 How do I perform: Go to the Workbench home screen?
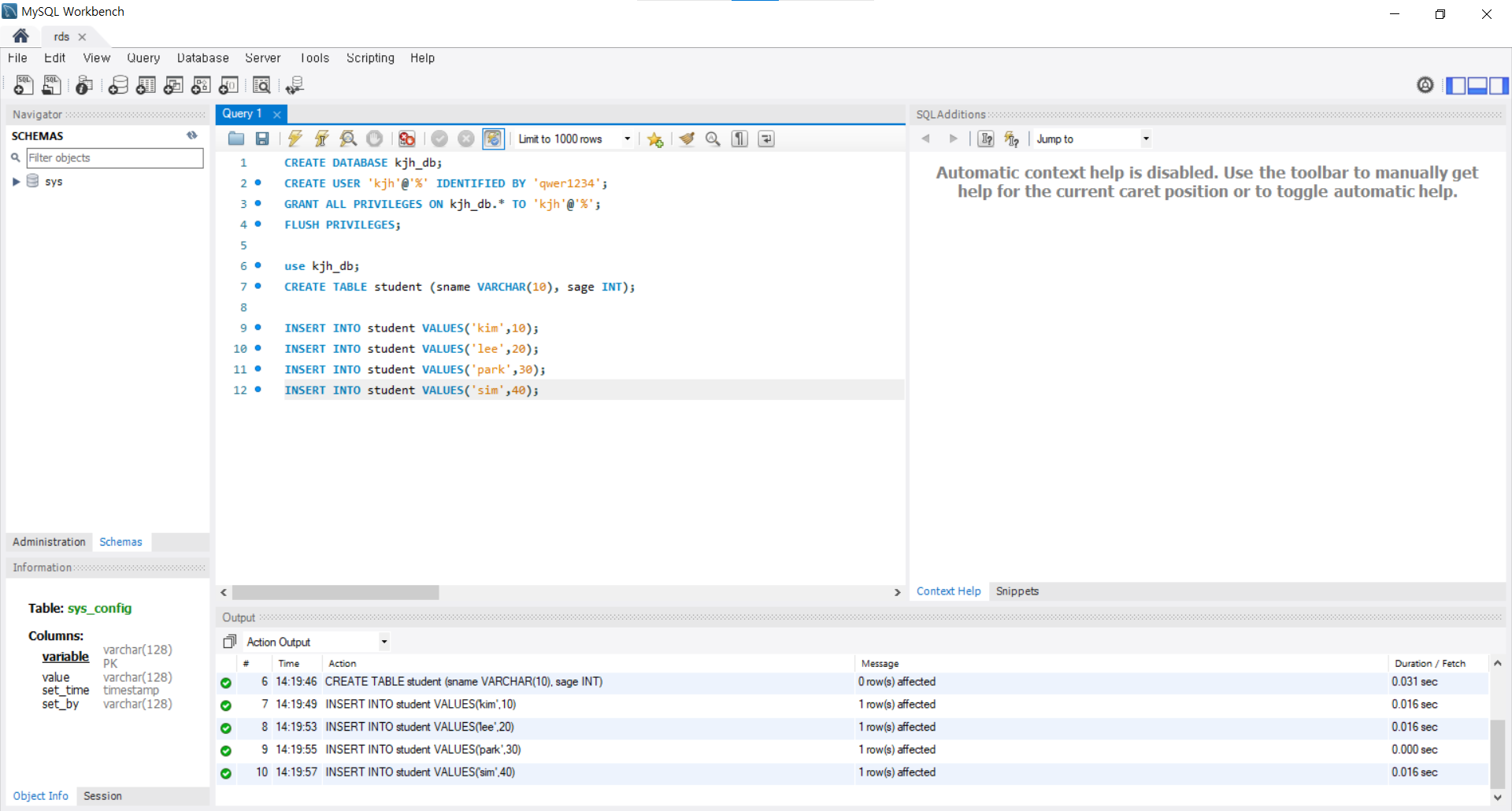[x=21, y=36]
